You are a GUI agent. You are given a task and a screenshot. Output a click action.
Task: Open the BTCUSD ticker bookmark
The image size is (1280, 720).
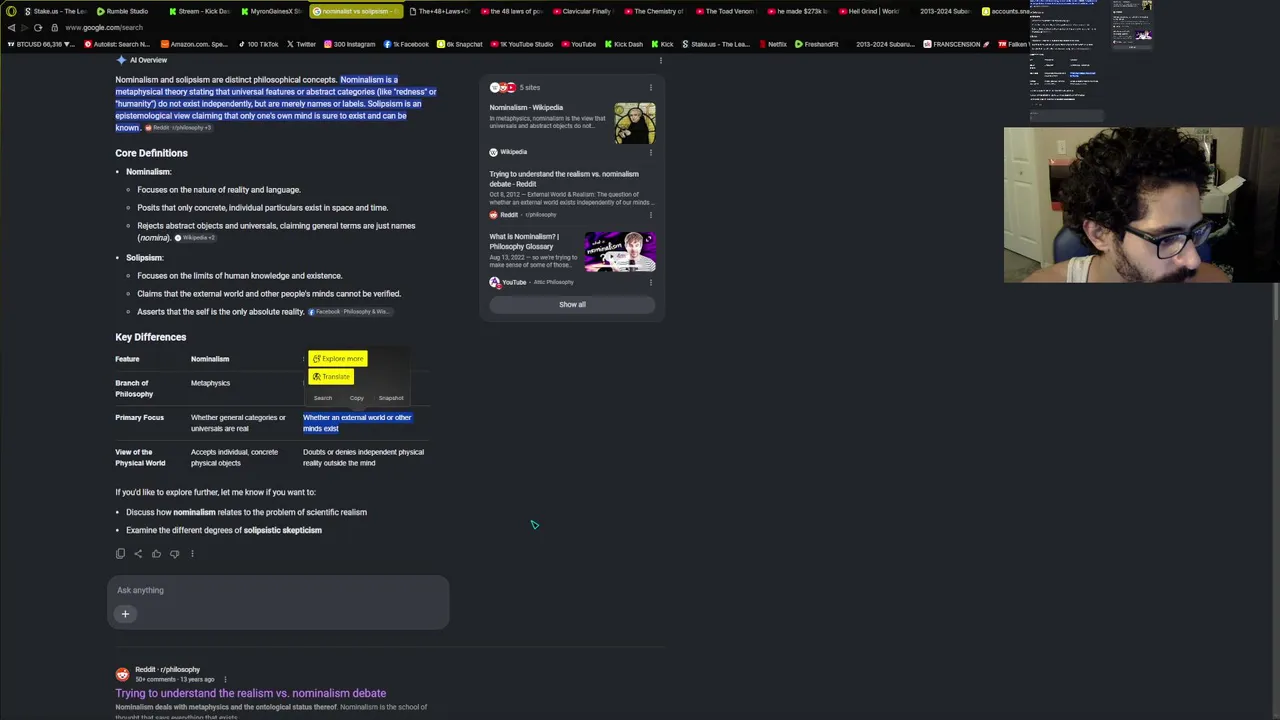click(x=41, y=44)
